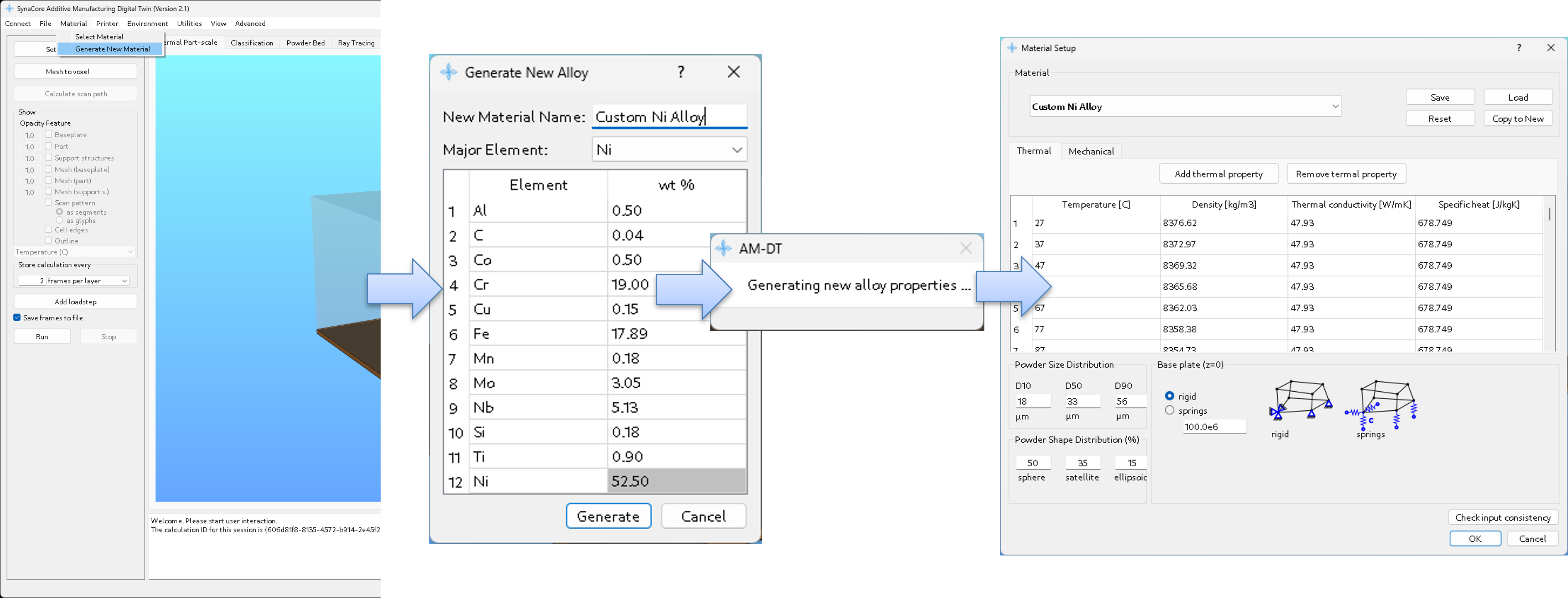Toggle the Outline checkbox
This screenshot has height=598, width=1568.
(x=49, y=240)
